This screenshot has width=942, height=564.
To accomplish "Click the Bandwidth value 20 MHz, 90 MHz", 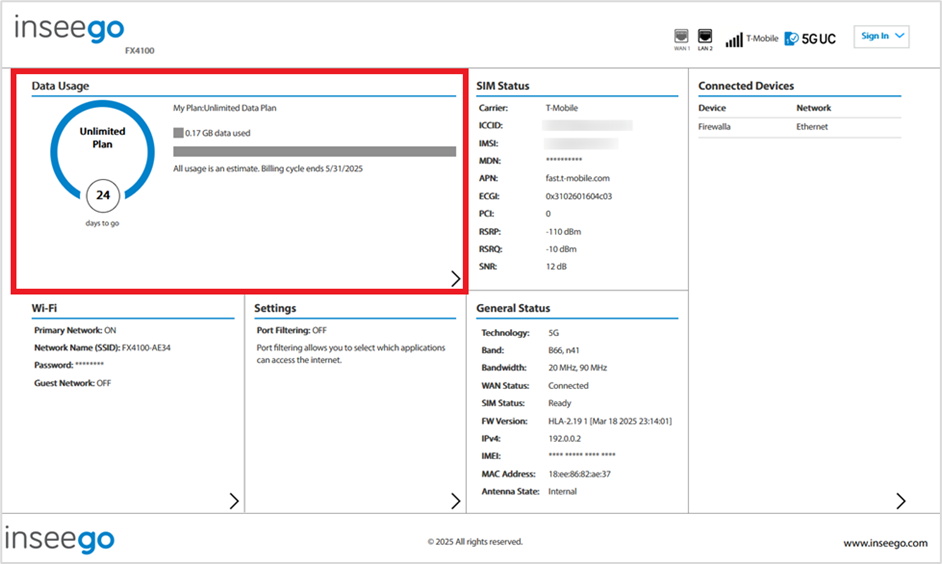I will tap(577, 368).
